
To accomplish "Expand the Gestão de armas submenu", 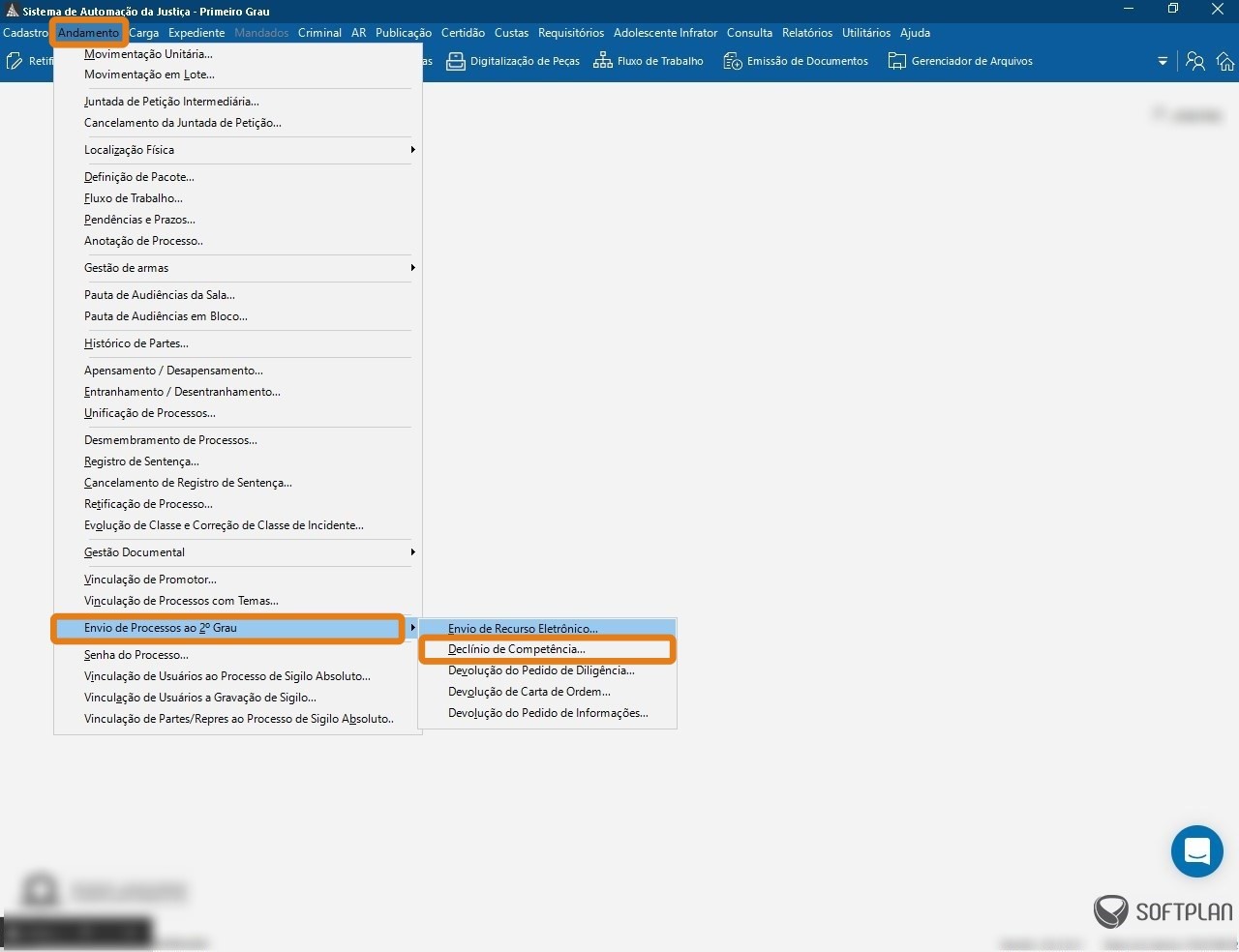I will 238,268.
